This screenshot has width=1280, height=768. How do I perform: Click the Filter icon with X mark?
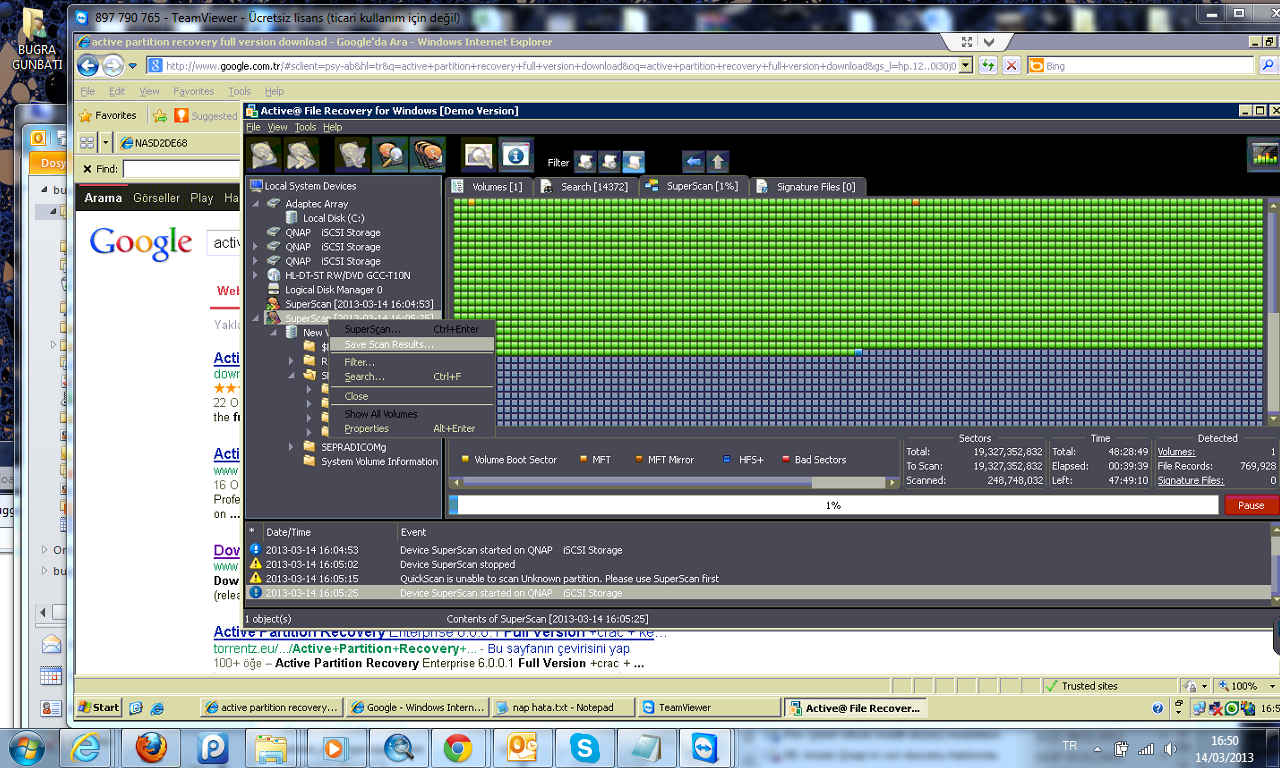click(609, 162)
